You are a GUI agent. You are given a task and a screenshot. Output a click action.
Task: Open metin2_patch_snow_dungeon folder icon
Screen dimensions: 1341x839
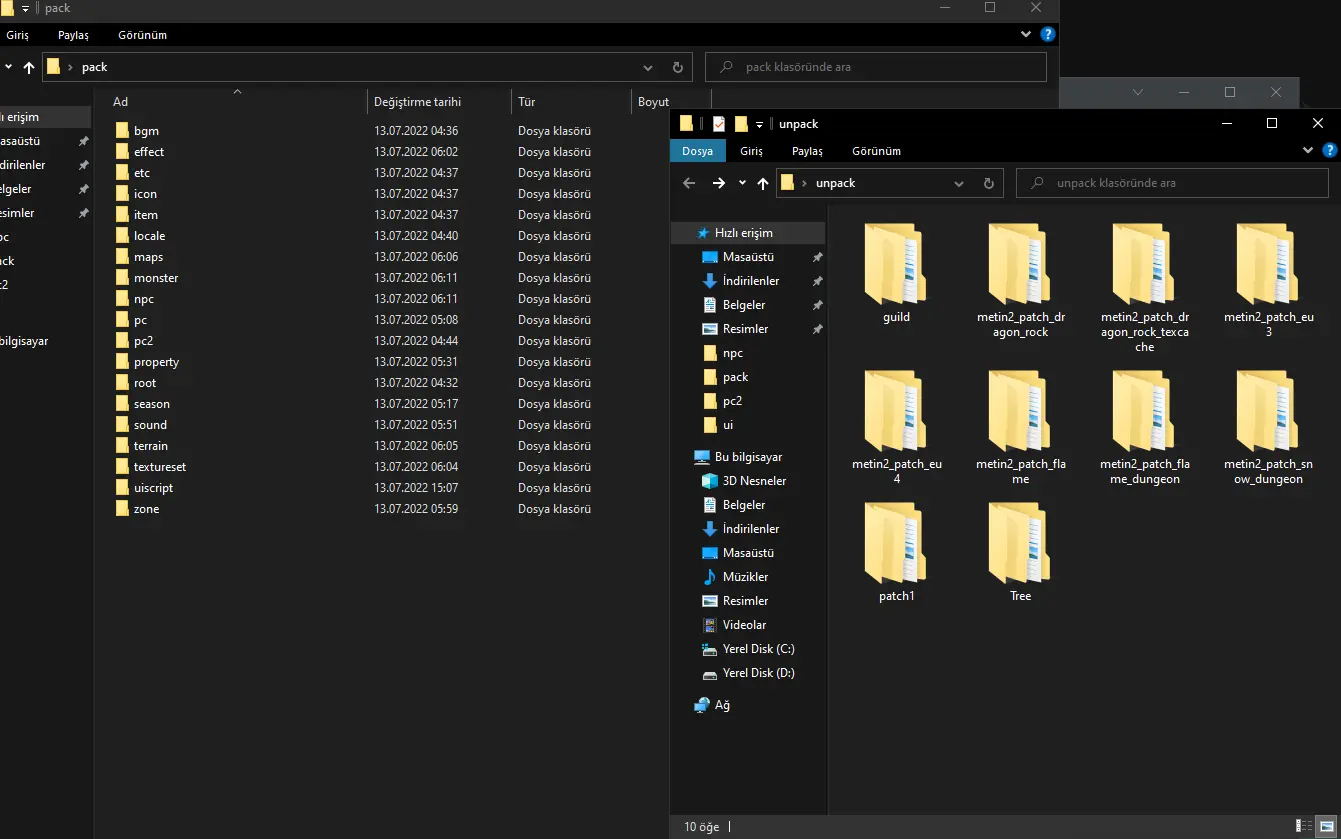[1268, 412]
